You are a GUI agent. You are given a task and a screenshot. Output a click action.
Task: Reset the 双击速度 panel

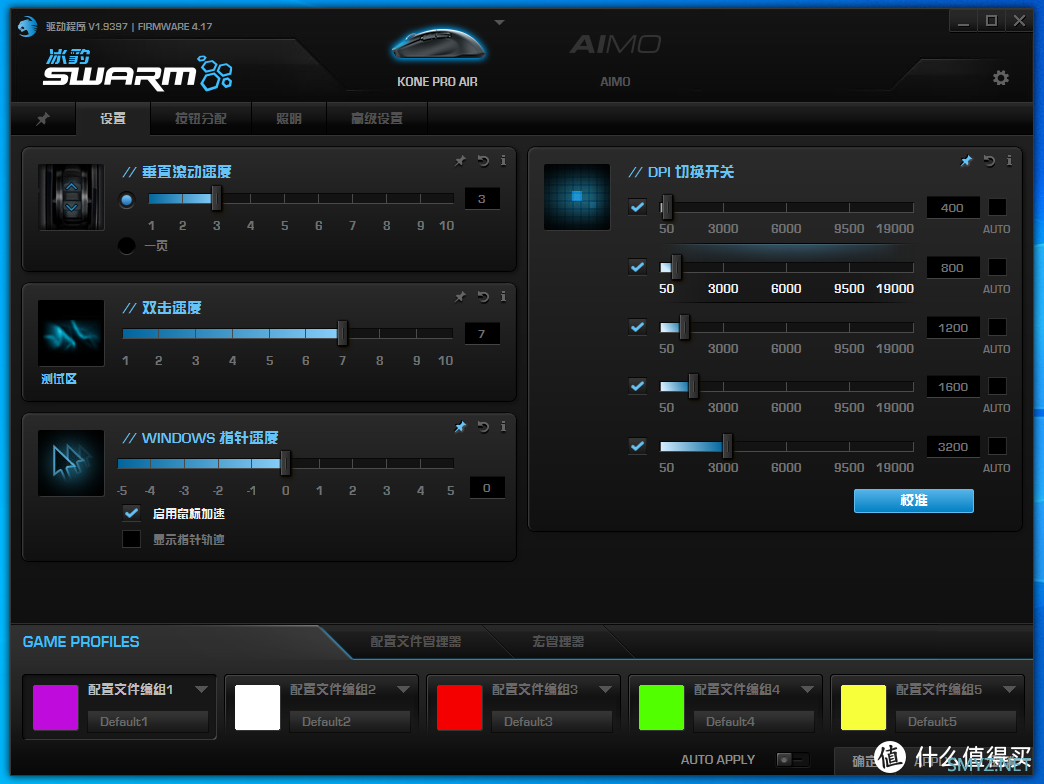pos(483,297)
